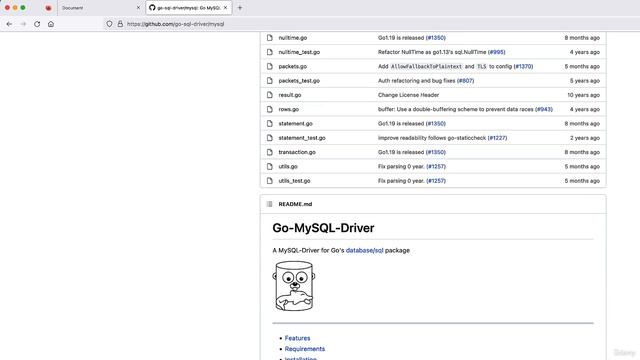The image size is (640, 360).
Task: Click file icon beside result.go
Action: pos(269,95)
